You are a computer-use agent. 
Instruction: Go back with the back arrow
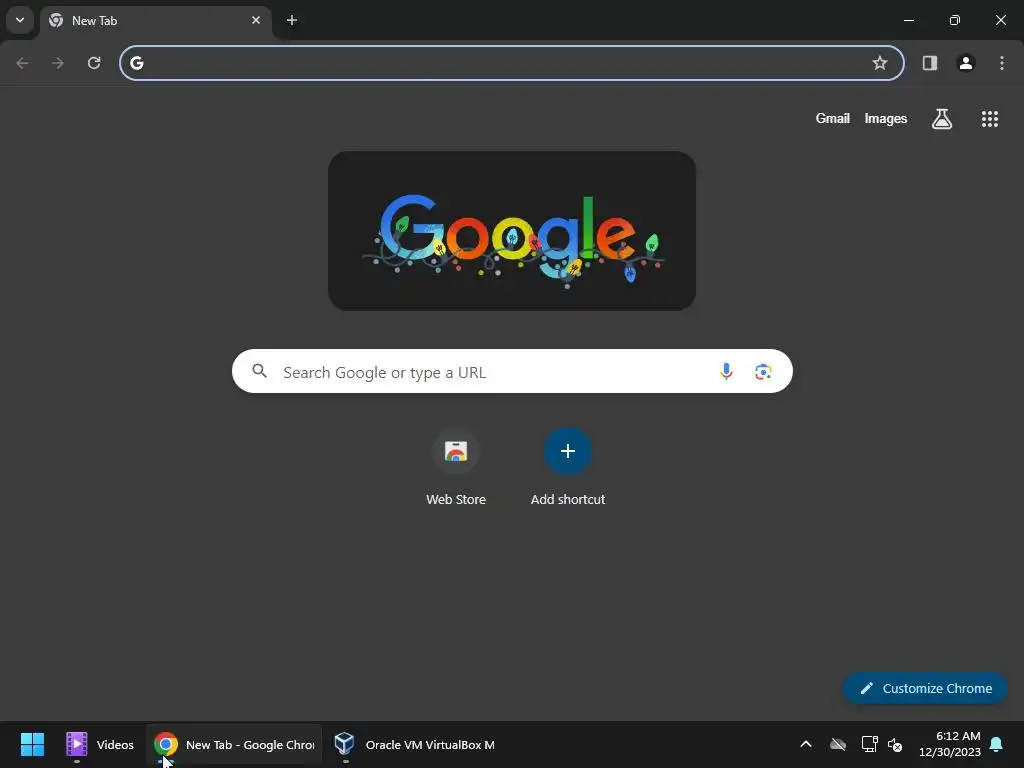pos(22,63)
